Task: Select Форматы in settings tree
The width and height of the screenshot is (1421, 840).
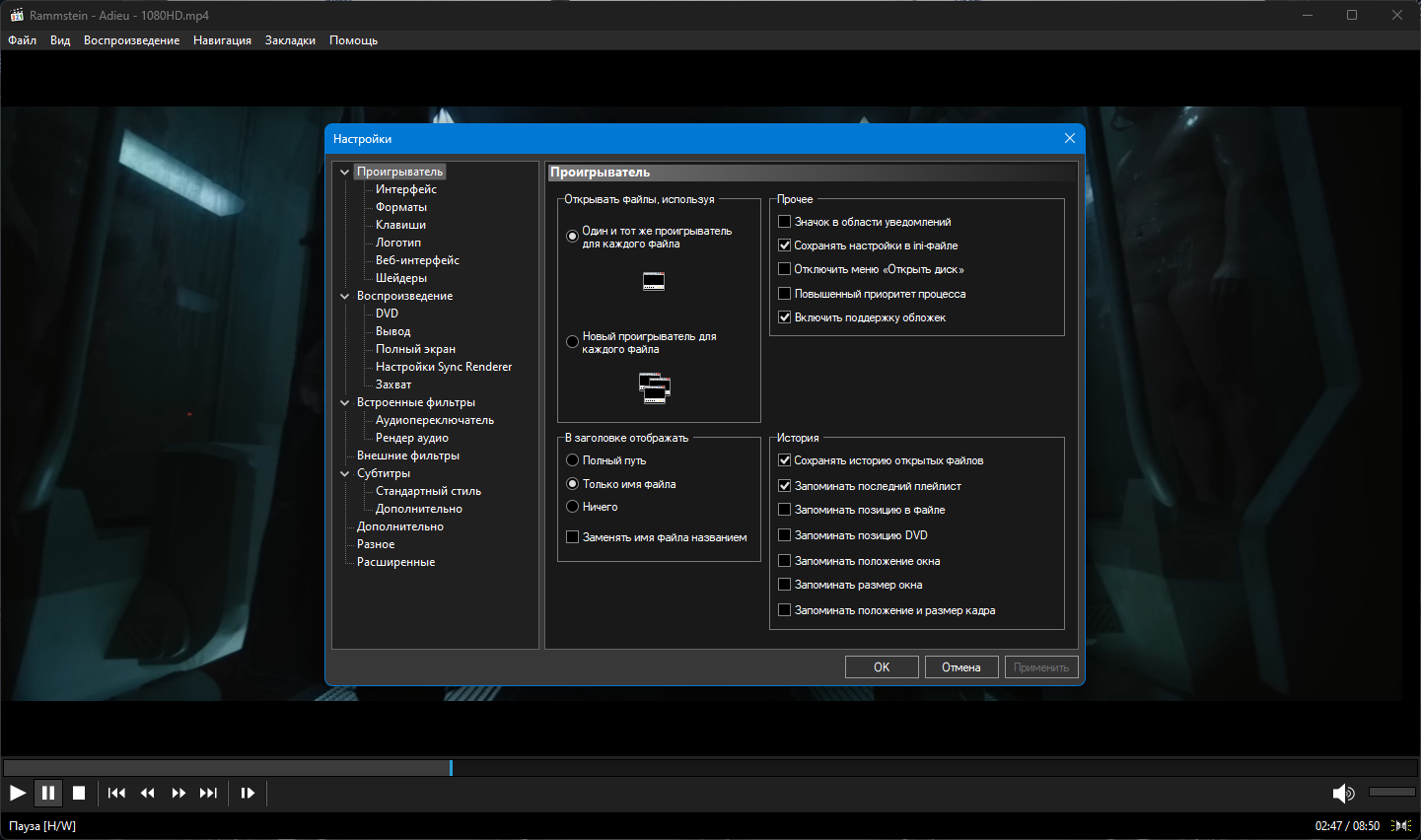Action: pos(401,207)
